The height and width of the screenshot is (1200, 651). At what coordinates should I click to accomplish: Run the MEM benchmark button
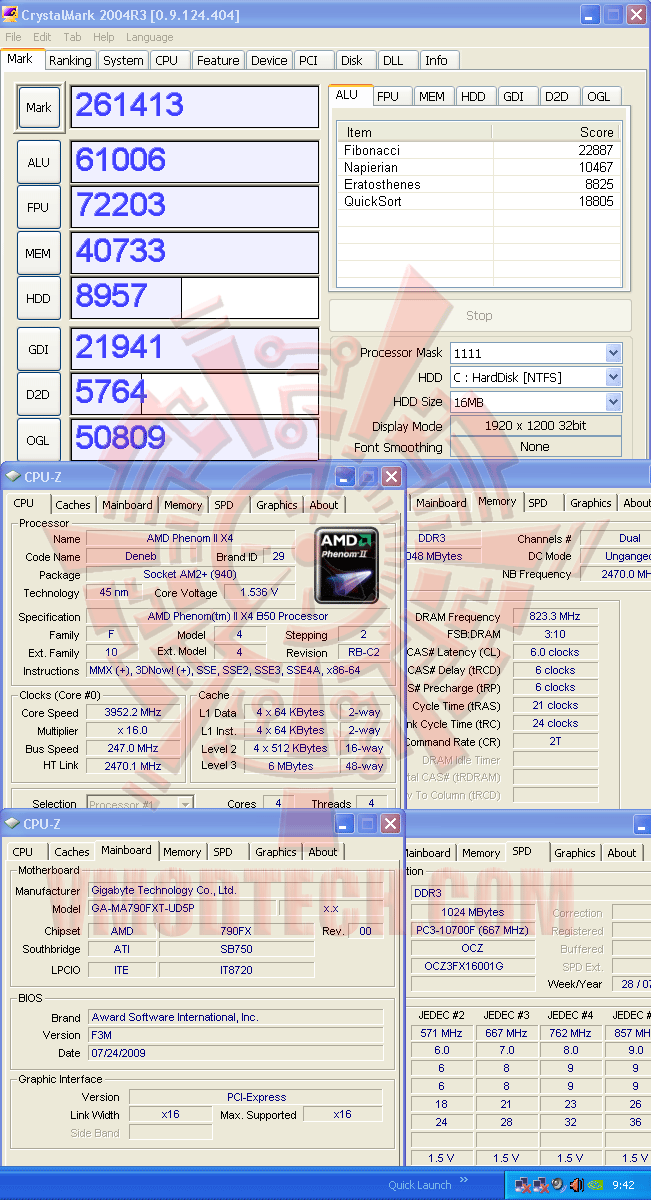pos(39,253)
